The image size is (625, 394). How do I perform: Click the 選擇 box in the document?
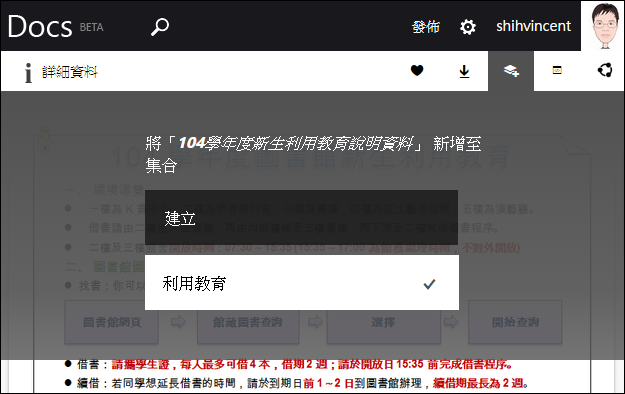click(x=383, y=322)
